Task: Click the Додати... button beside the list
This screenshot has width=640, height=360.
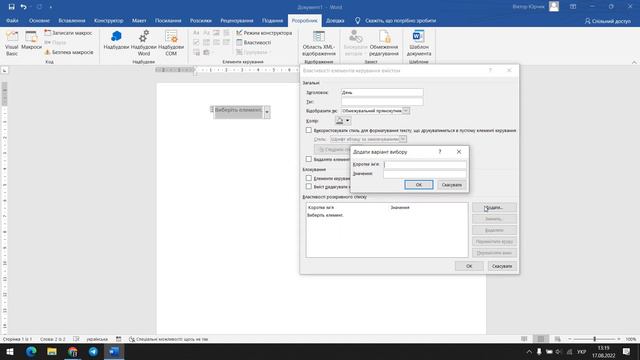Action: [494, 207]
